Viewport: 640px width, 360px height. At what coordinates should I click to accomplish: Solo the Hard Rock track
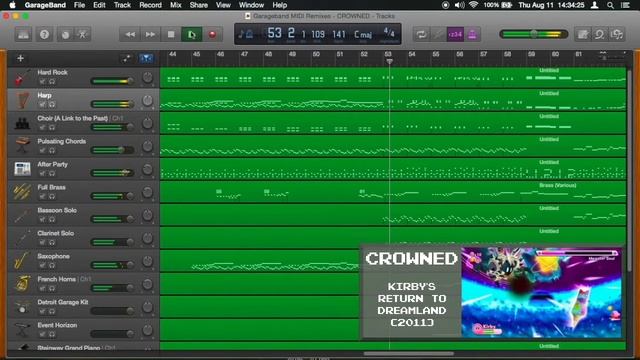[x=52, y=82]
